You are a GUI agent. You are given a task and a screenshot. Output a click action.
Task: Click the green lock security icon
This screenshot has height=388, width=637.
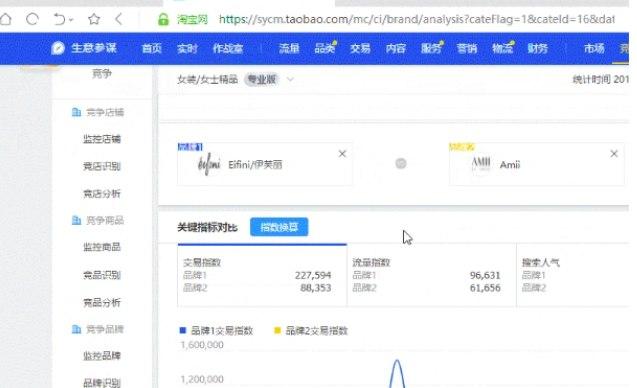[x=163, y=19]
